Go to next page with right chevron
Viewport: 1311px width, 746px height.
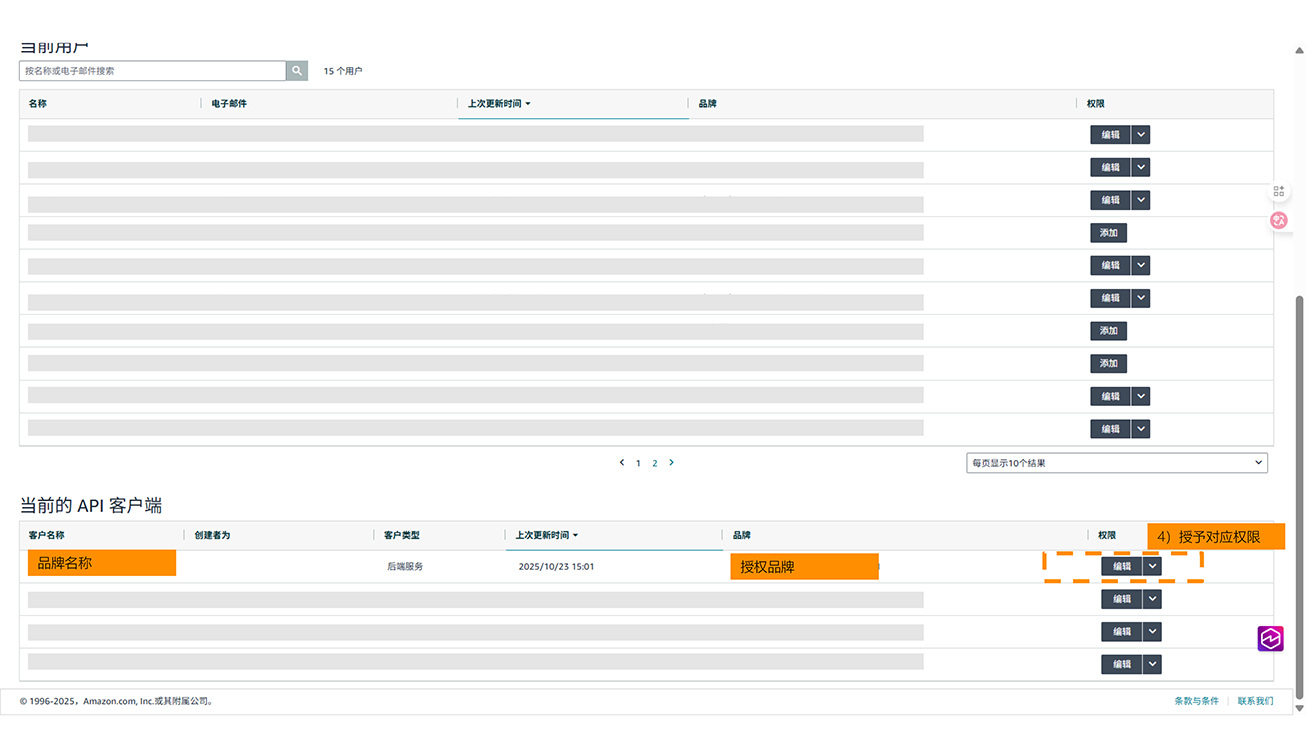click(671, 463)
